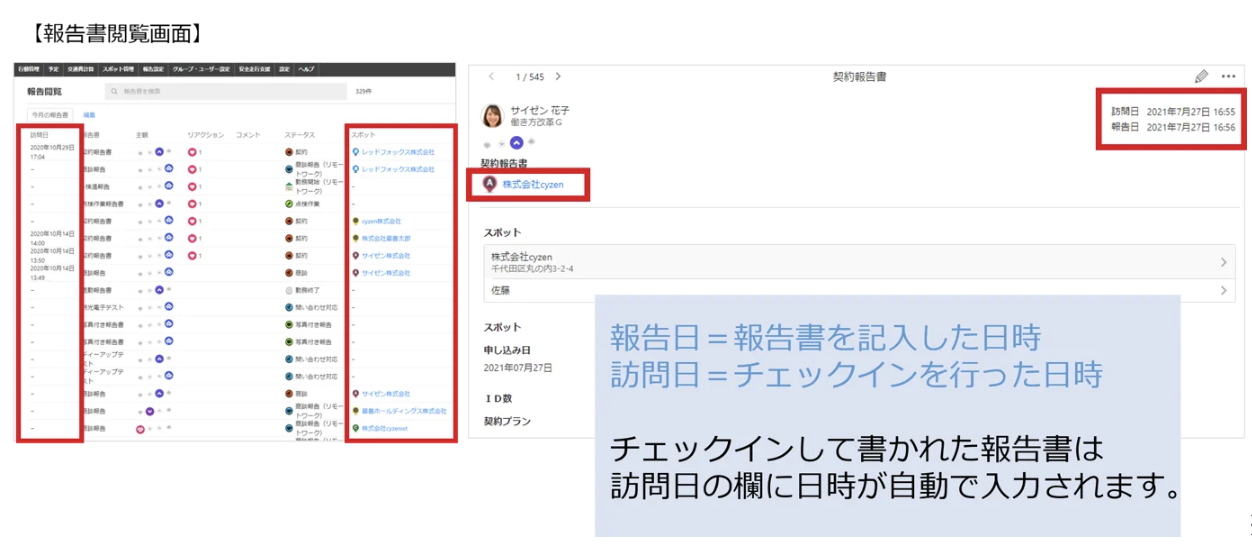Click the pin icon beside 株式会社cyzen link
Viewport: 1252px width, 548px height.
tap(490, 184)
